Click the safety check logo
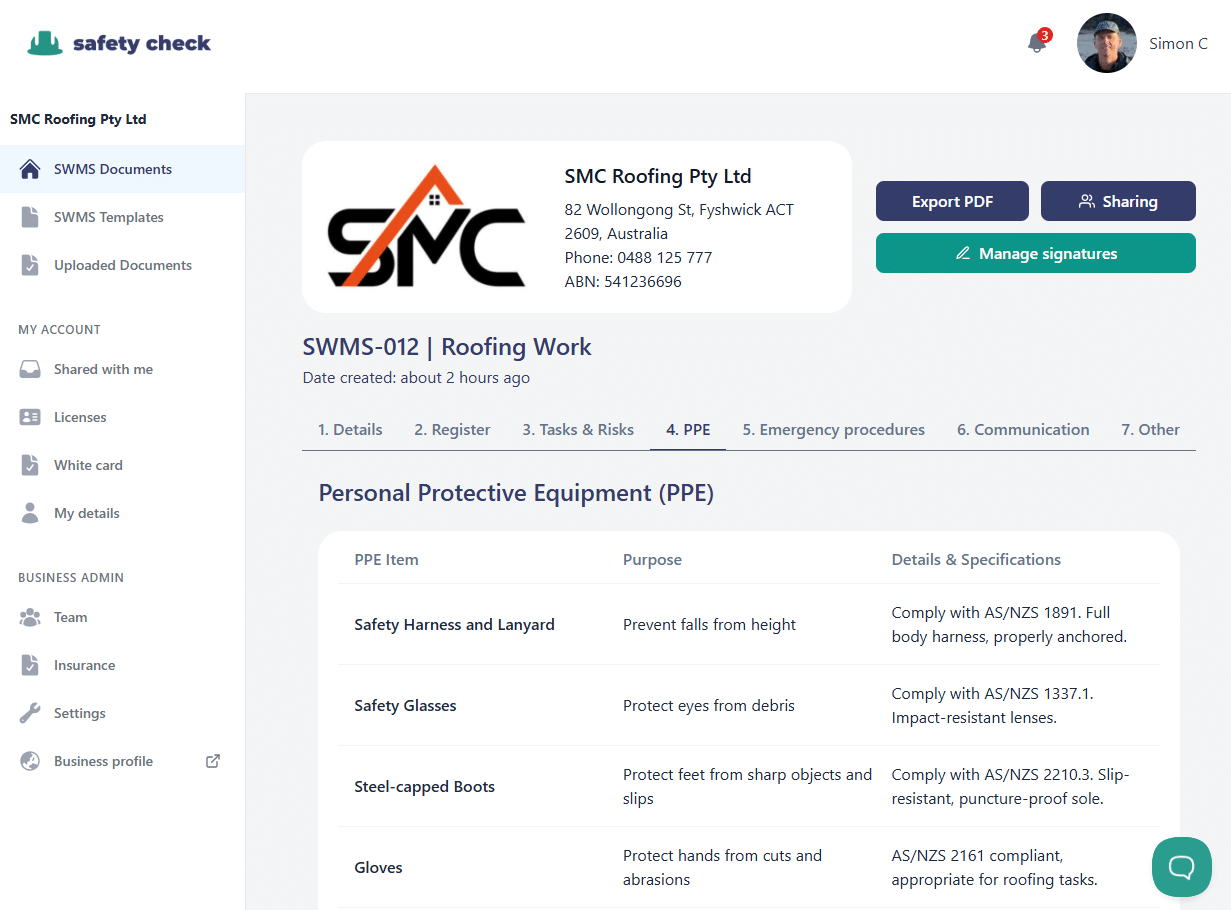The image size is (1231, 910). pos(119,43)
